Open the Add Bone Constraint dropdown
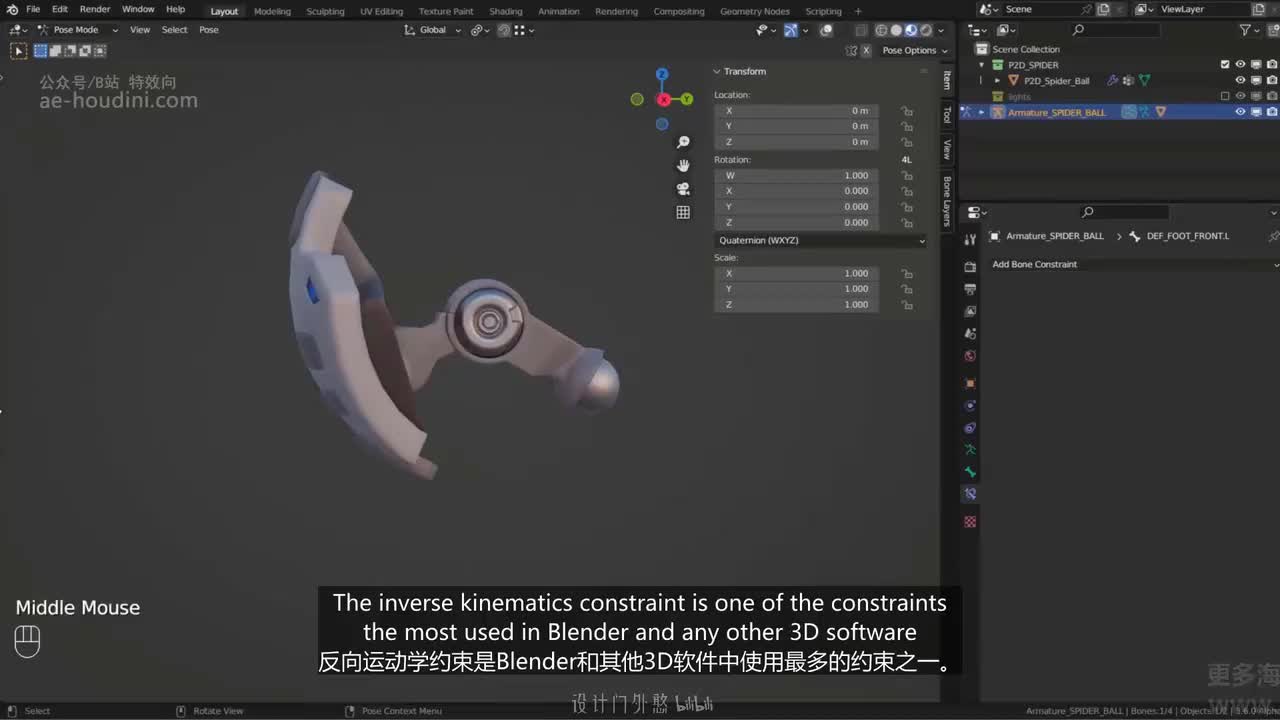1280x720 pixels. coord(1134,264)
